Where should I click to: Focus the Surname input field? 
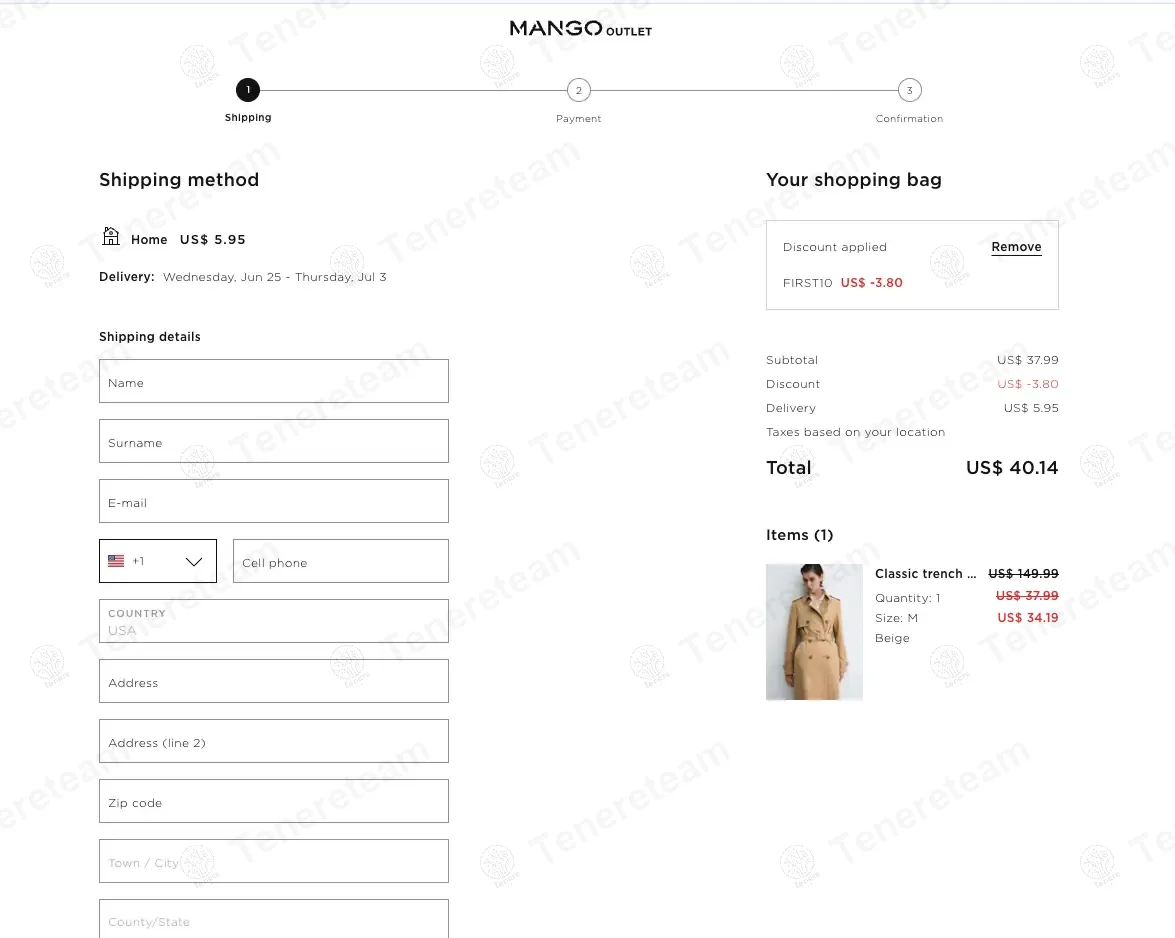point(274,441)
